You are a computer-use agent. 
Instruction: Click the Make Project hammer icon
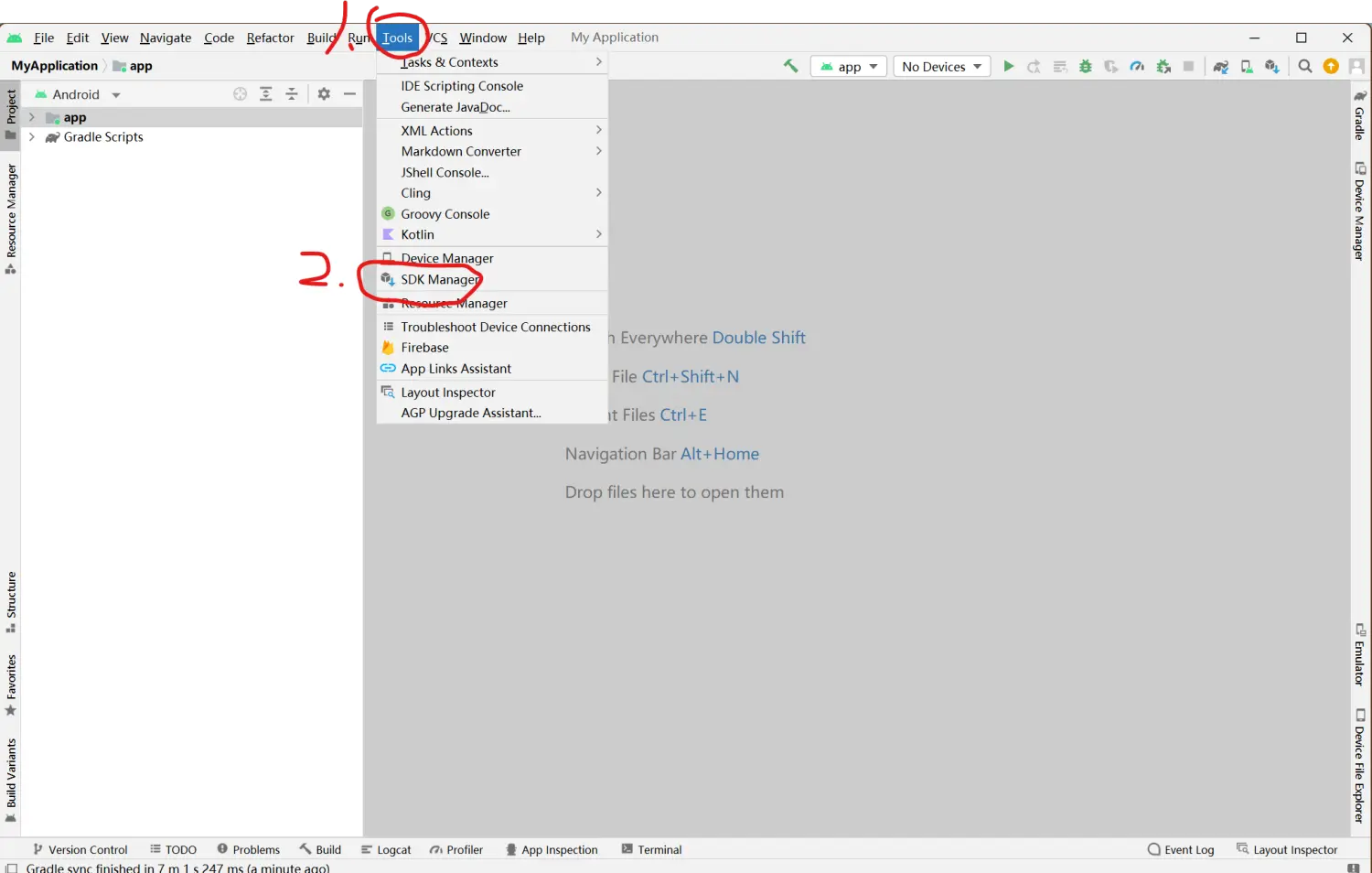coord(790,66)
